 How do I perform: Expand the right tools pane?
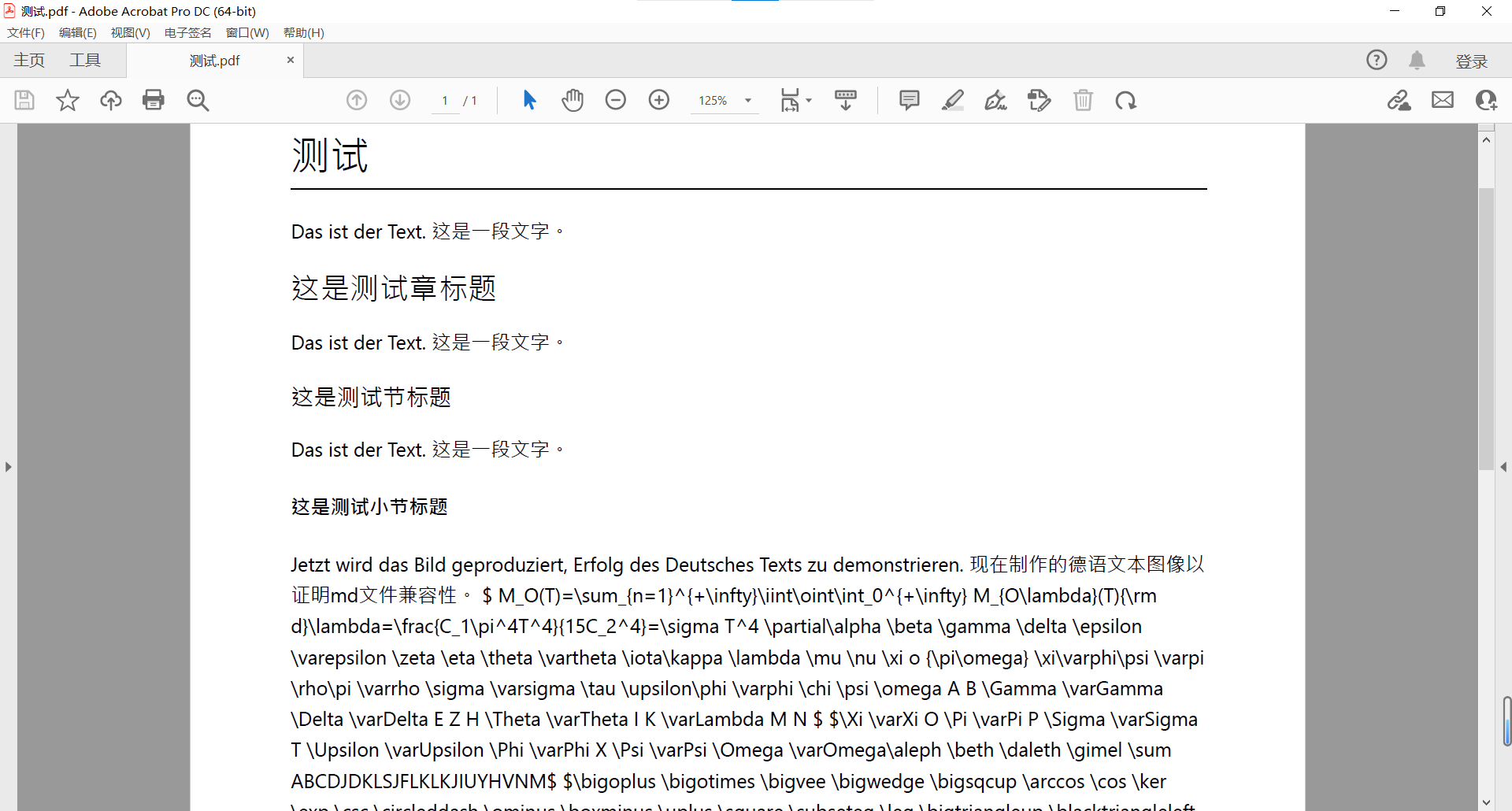(1504, 467)
